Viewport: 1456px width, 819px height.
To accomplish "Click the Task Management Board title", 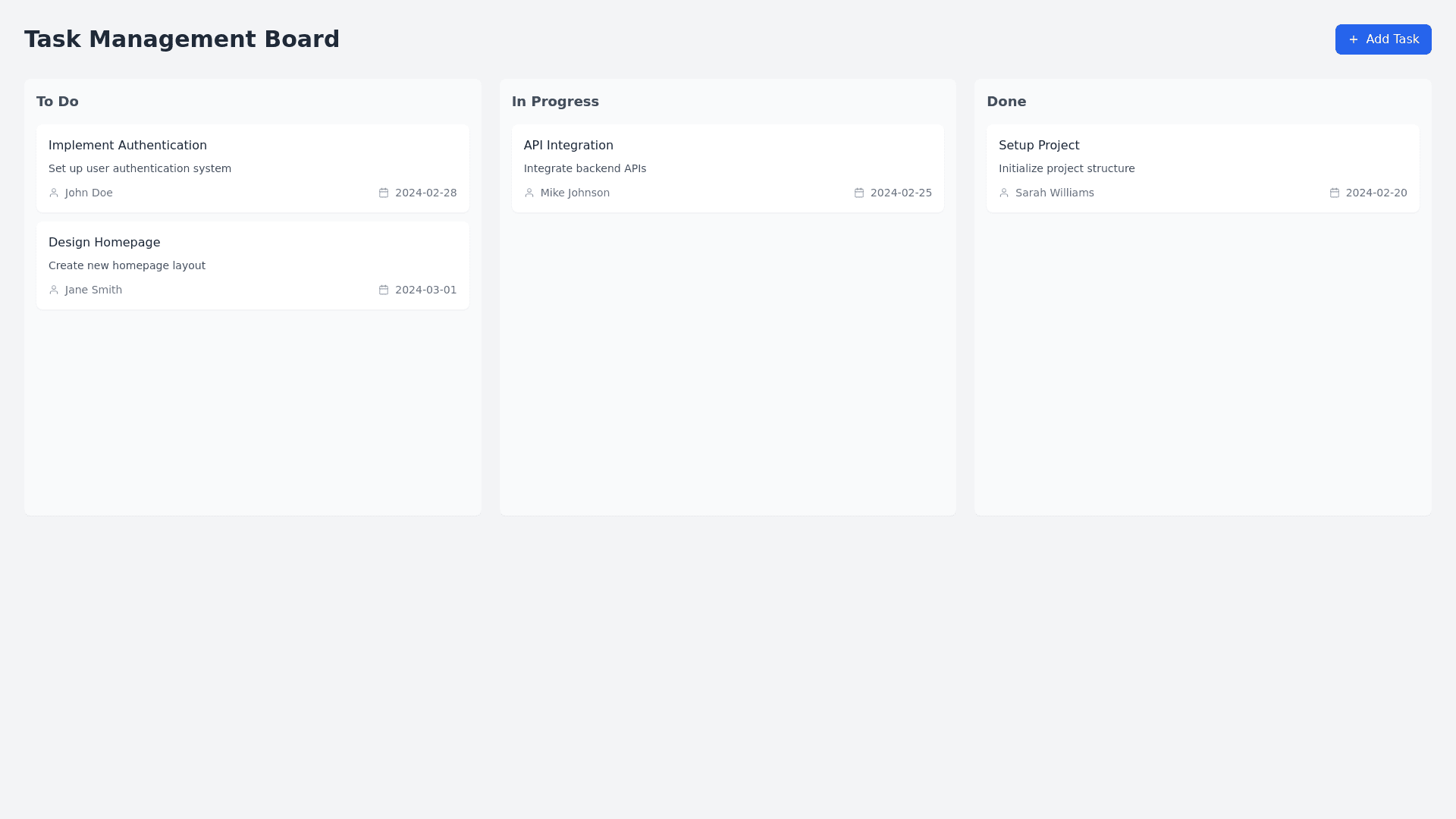I will click(182, 39).
